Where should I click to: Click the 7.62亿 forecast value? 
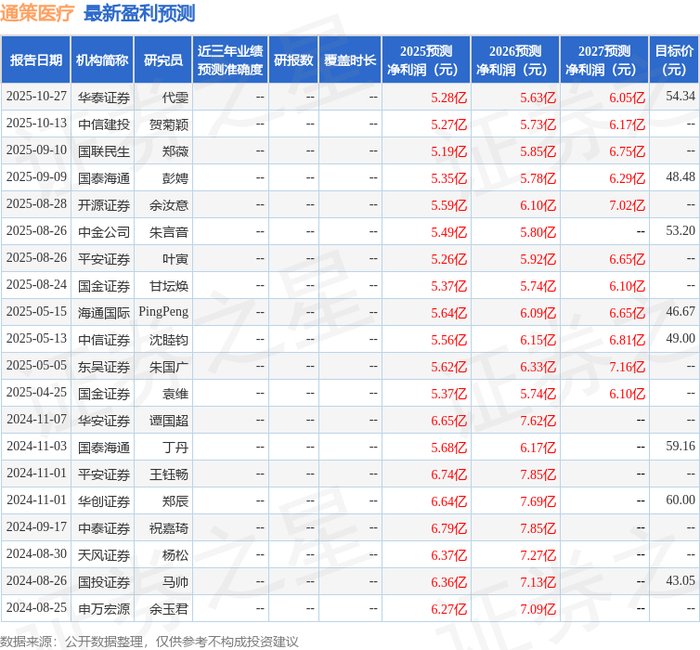tap(538, 421)
